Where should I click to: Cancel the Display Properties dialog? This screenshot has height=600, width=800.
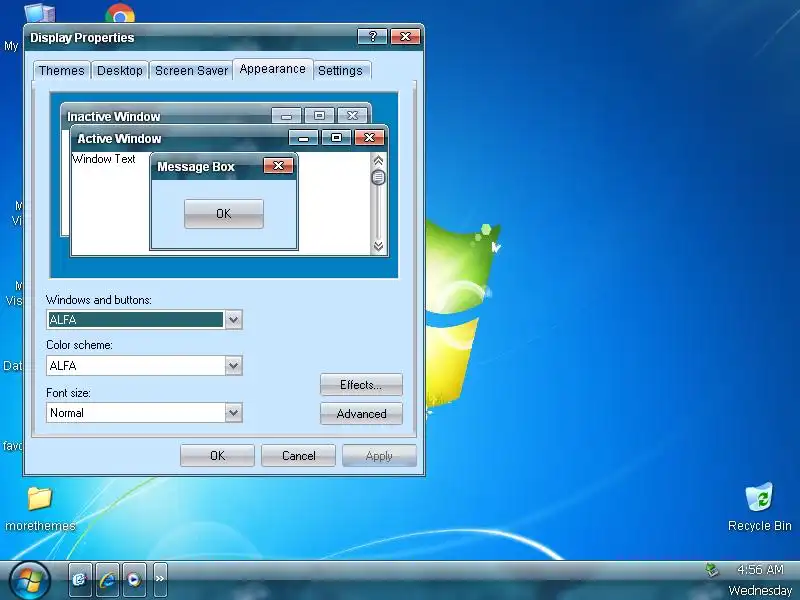click(x=298, y=456)
